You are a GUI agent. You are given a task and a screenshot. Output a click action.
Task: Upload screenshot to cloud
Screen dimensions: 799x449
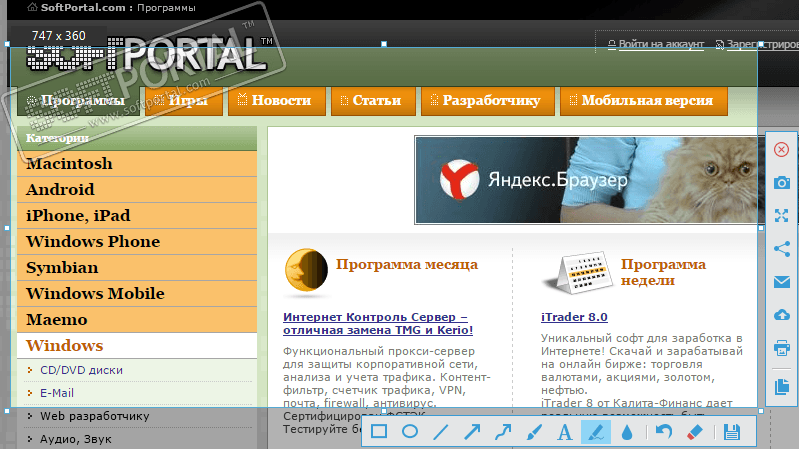782,315
